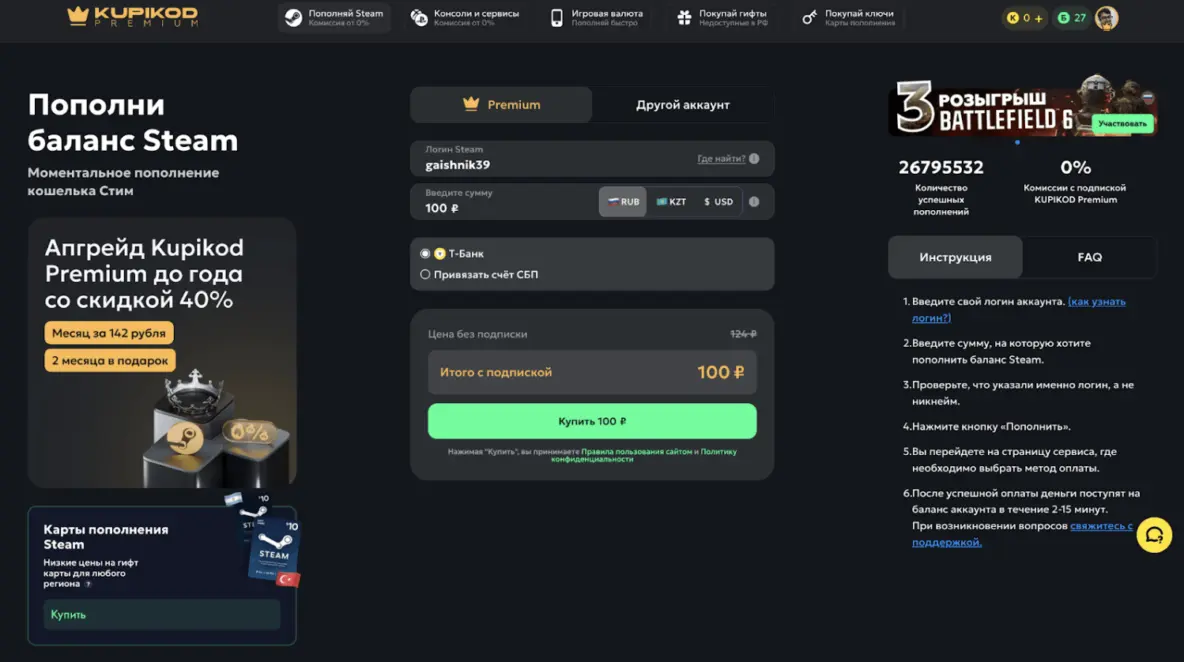Click the info icon beside Где найти
The width and height of the screenshot is (1184, 662).
point(754,159)
